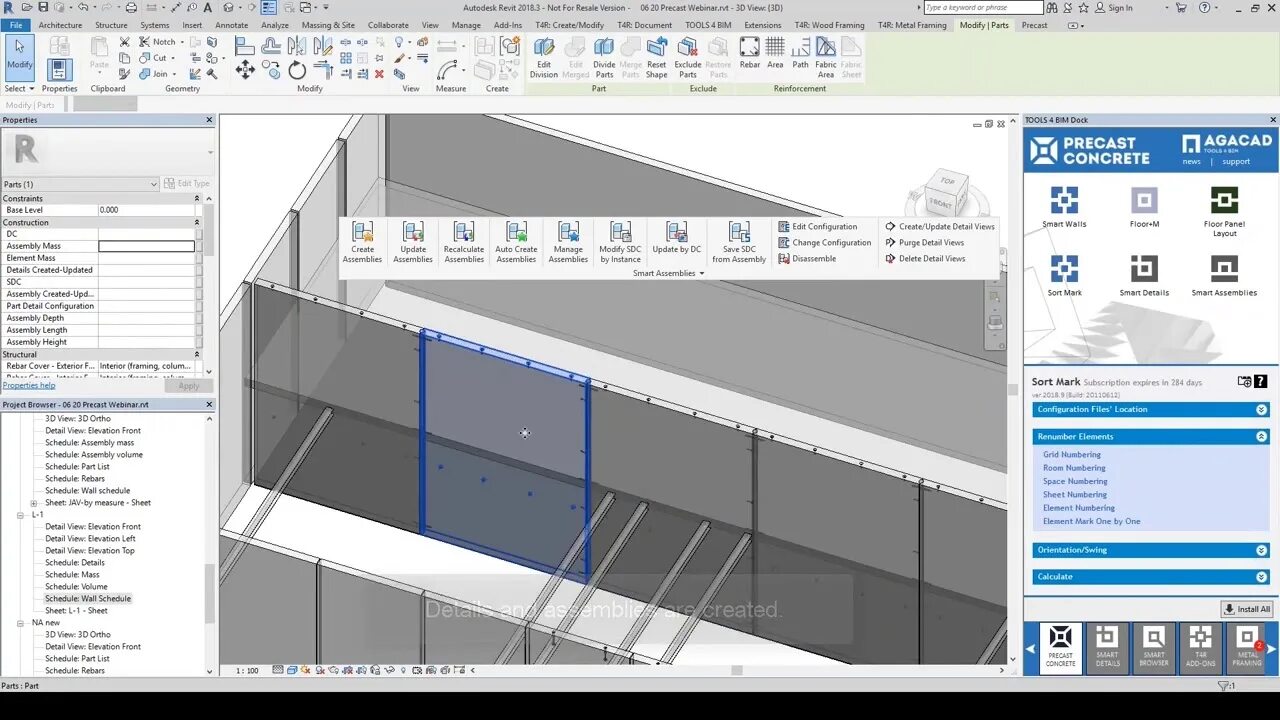Open Sort Mark tool in dock
Viewport: 1280px width, 720px height.
1064,275
